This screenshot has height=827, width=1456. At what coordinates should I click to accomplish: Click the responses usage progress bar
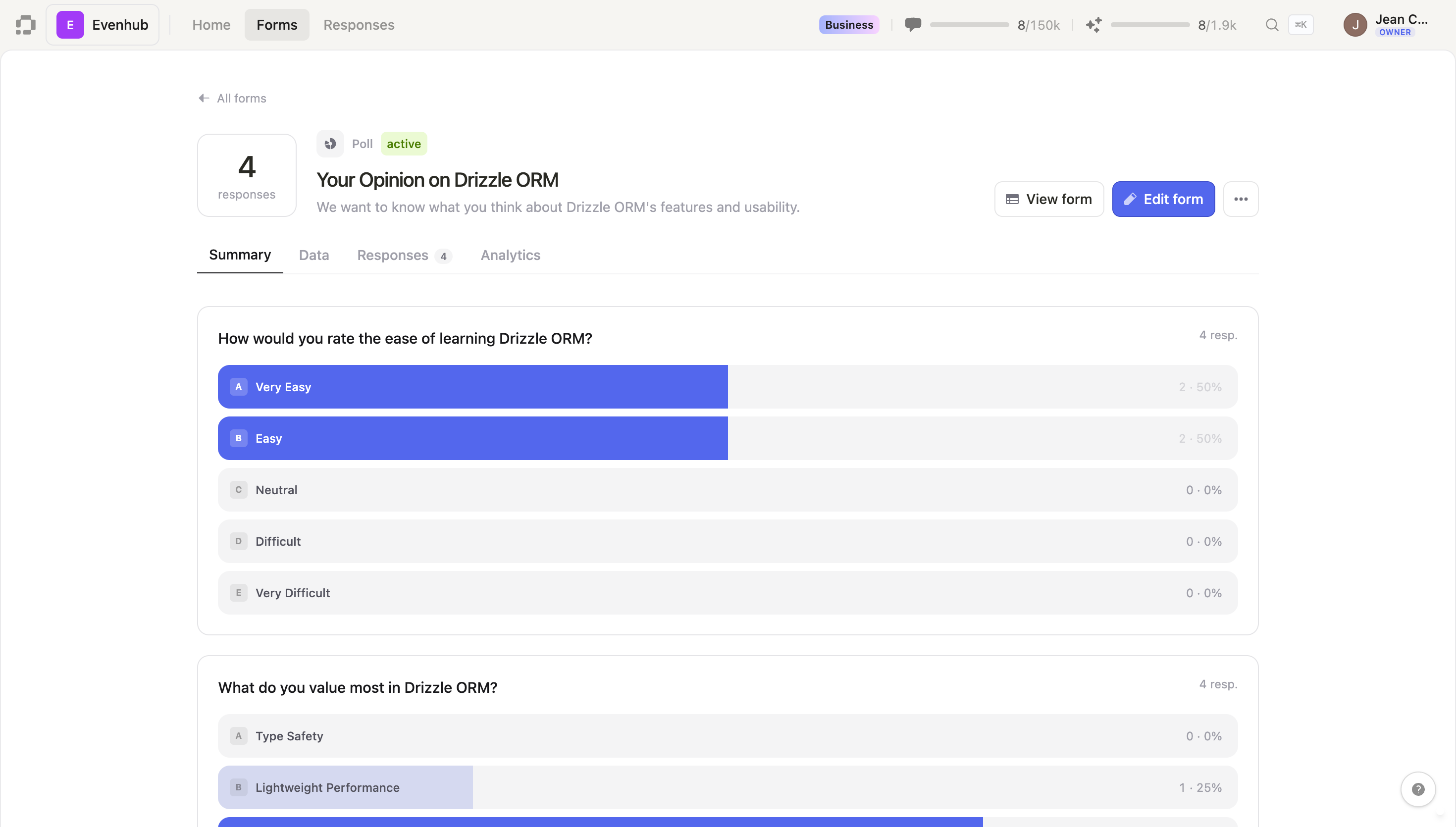(x=969, y=25)
